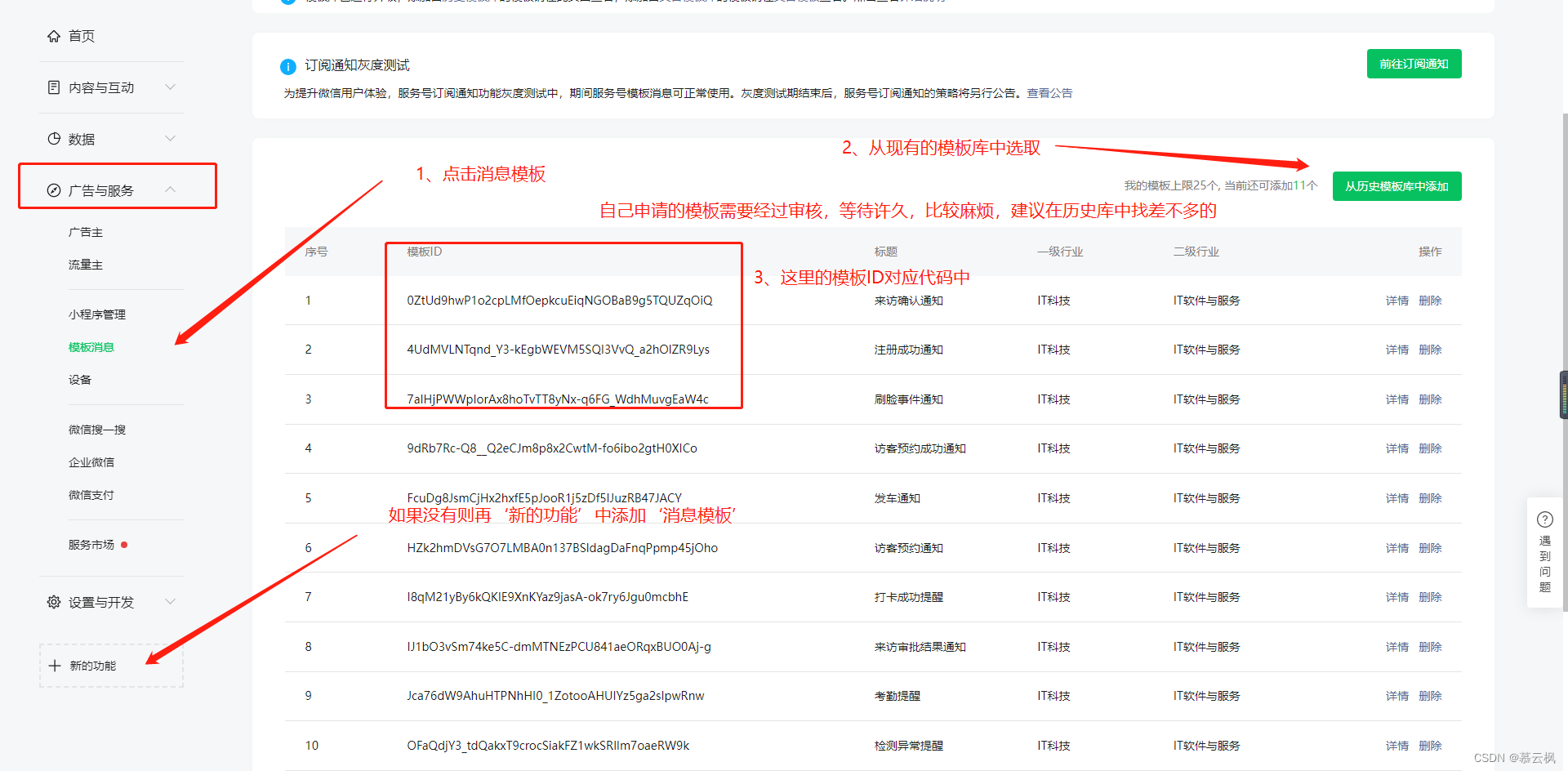Open 企业微信 in the sidebar
The width and height of the screenshot is (1568, 771).
click(91, 463)
